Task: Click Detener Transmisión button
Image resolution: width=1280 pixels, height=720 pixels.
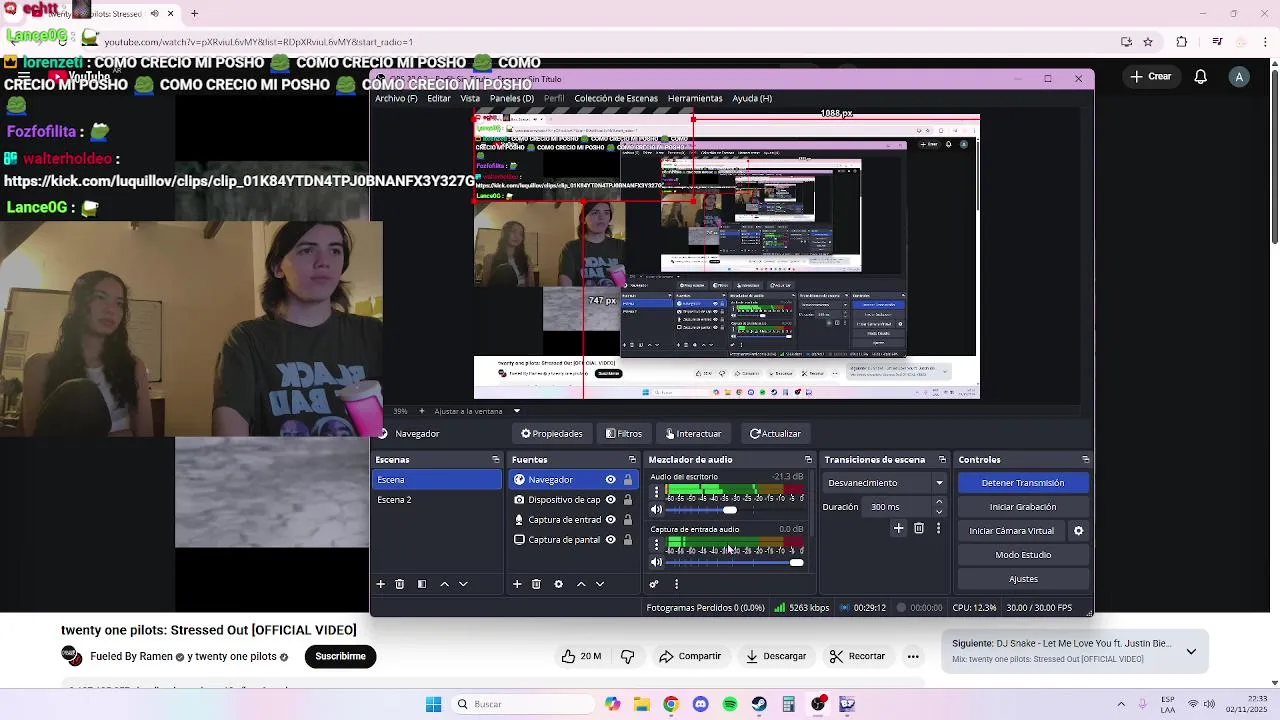Action: click(x=1022, y=483)
